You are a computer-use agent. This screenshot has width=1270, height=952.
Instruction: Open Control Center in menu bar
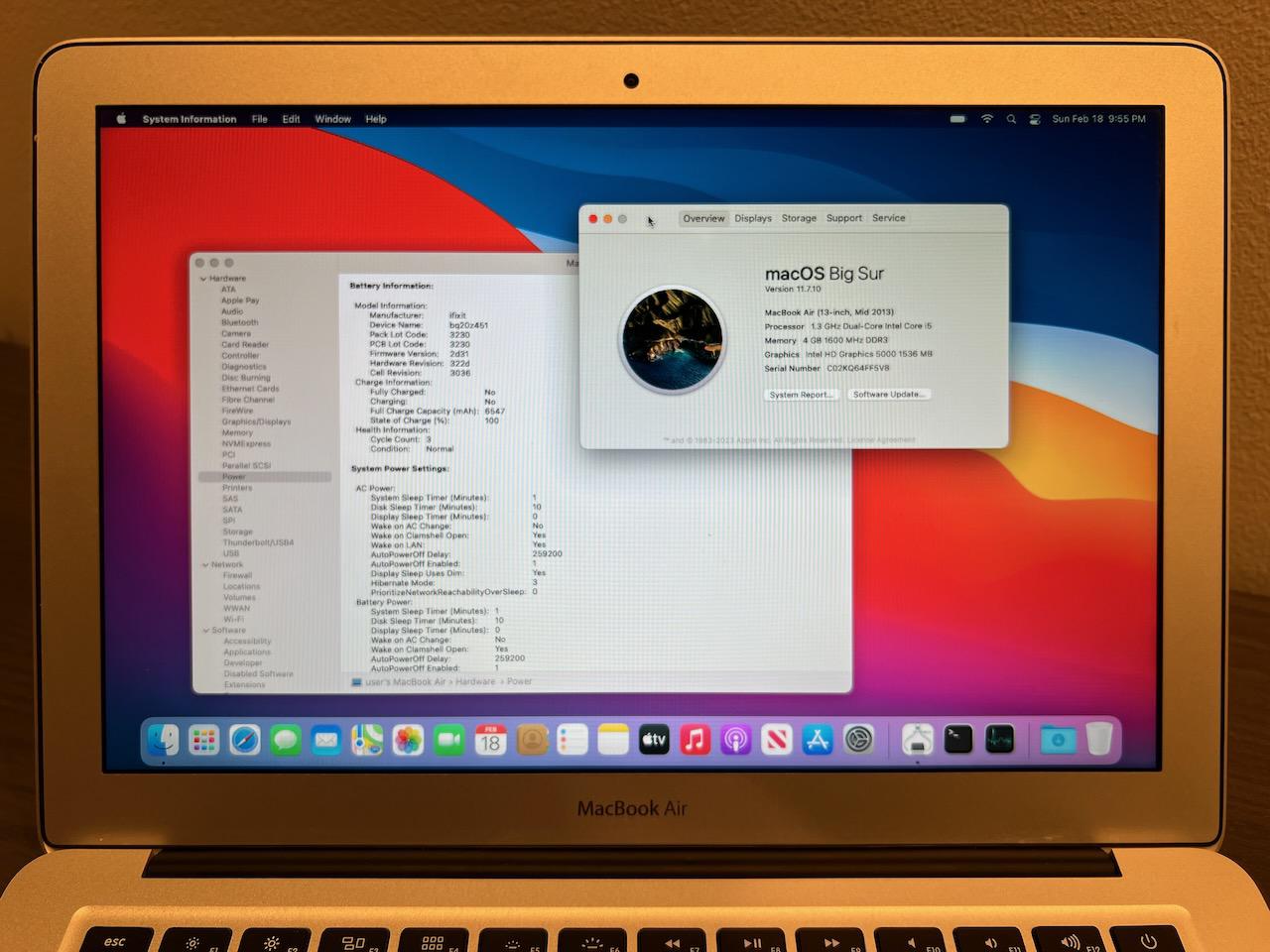coord(1034,119)
